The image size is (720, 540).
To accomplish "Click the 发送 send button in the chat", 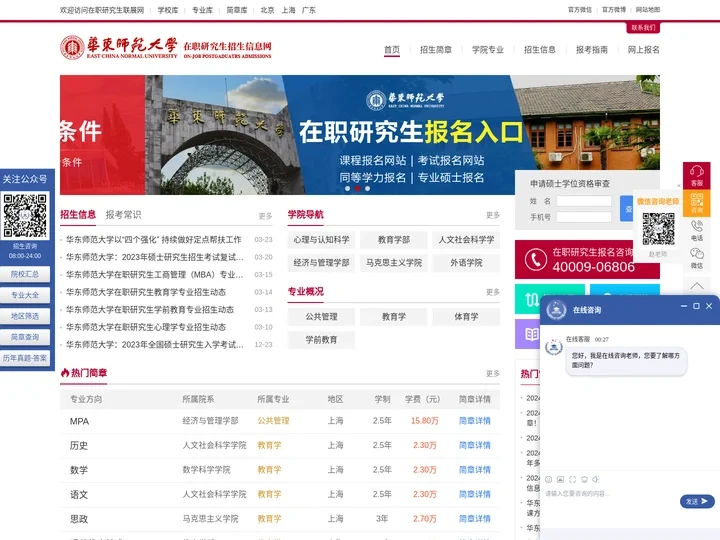I will (x=697, y=501).
